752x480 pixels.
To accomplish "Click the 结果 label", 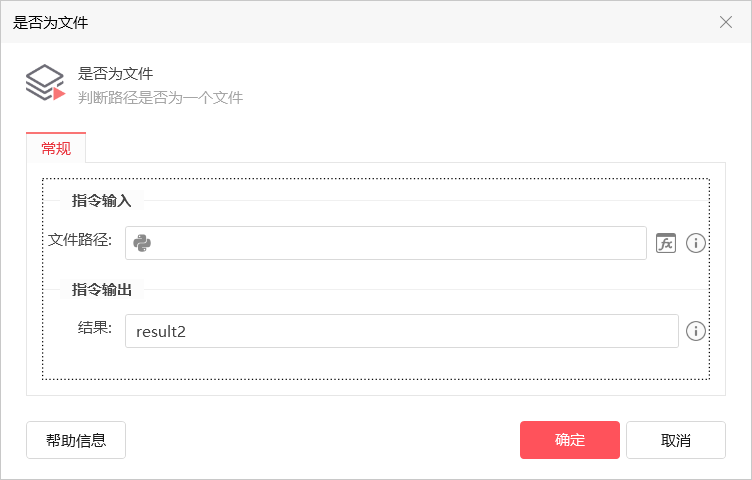I will [x=95, y=328].
